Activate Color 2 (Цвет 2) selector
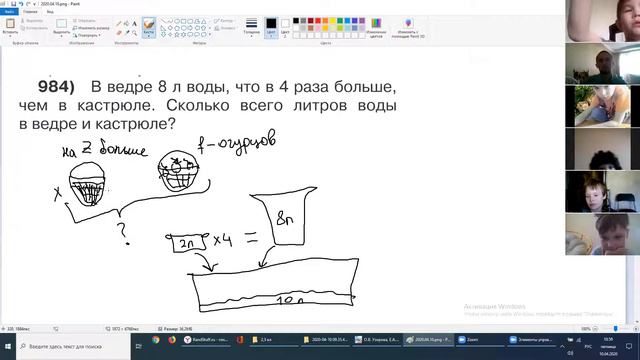This screenshot has width=640, height=360. pos(285,27)
